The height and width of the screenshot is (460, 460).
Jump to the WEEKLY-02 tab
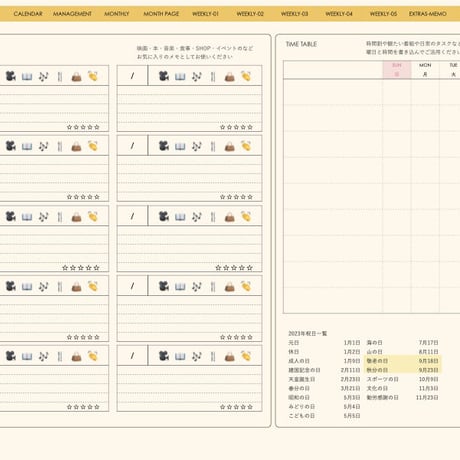tap(250, 14)
